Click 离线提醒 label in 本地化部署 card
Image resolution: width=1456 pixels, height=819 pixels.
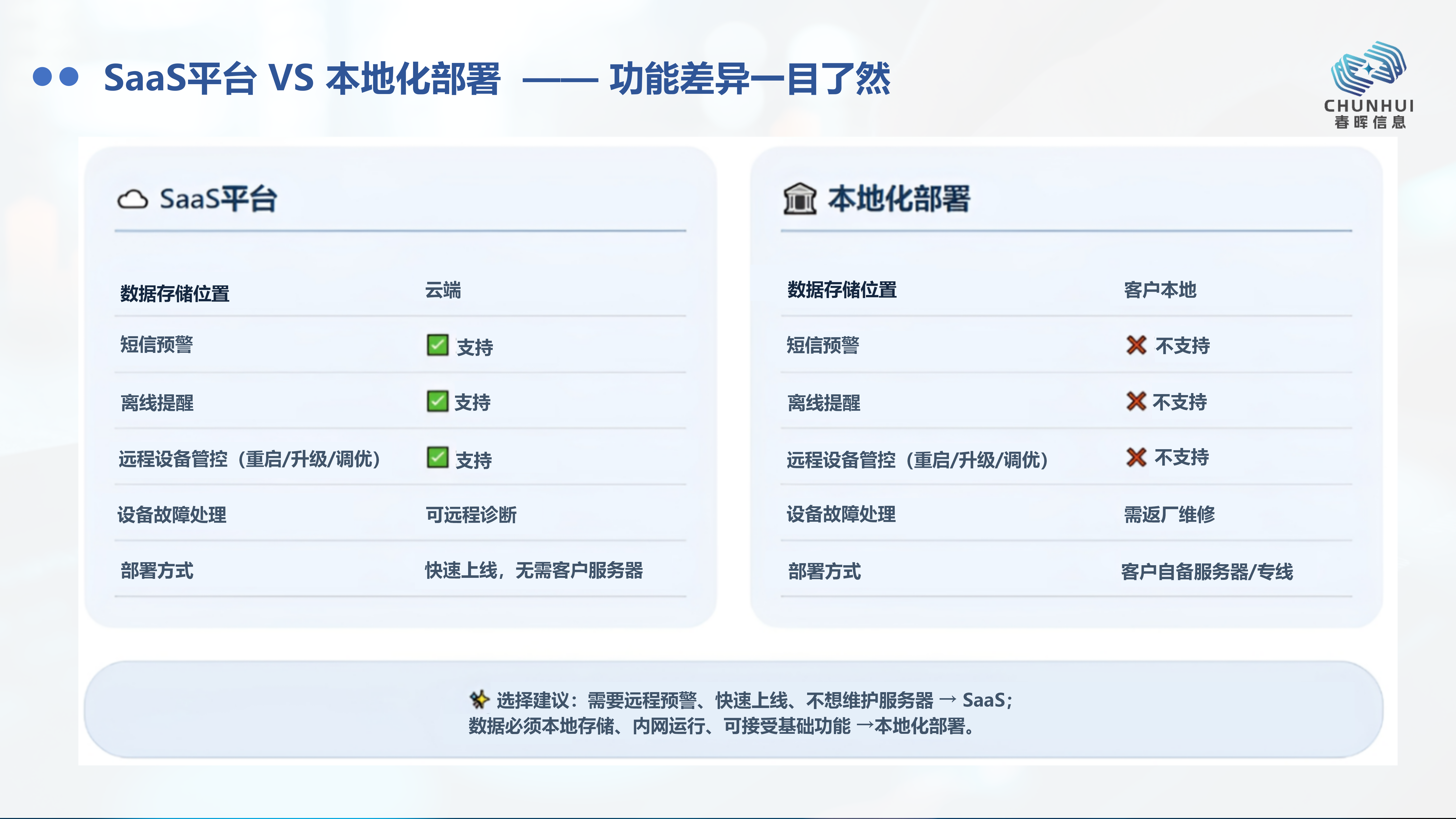(x=824, y=403)
